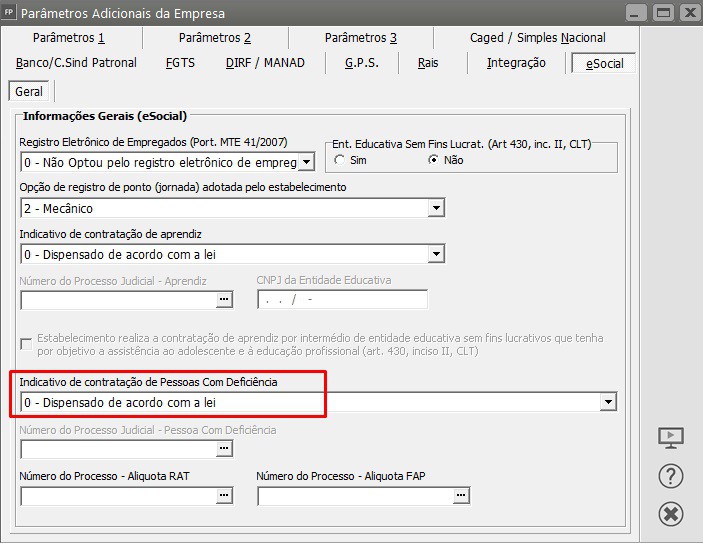Expand Registro Eletrônico de Empregados dropdown
Image resolution: width=703 pixels, height=543 pixels.
pyautogui.click(x=306, y=162)
